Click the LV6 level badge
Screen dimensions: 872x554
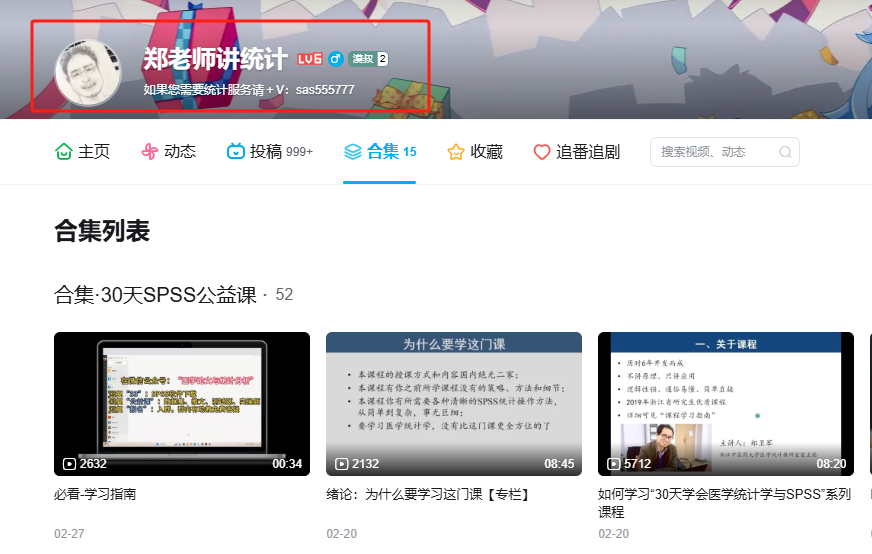point(310,59)
